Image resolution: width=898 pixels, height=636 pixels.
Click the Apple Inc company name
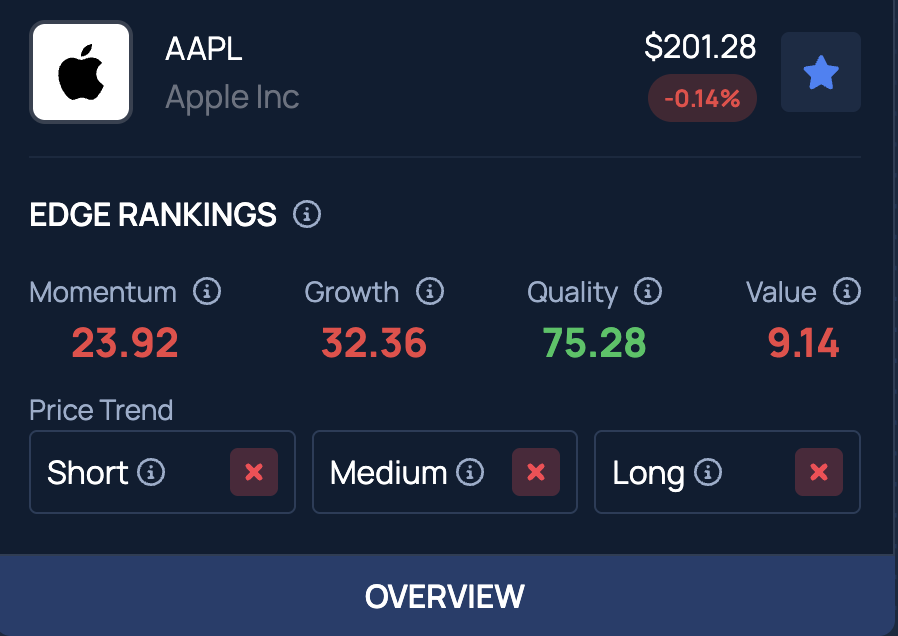232,97
